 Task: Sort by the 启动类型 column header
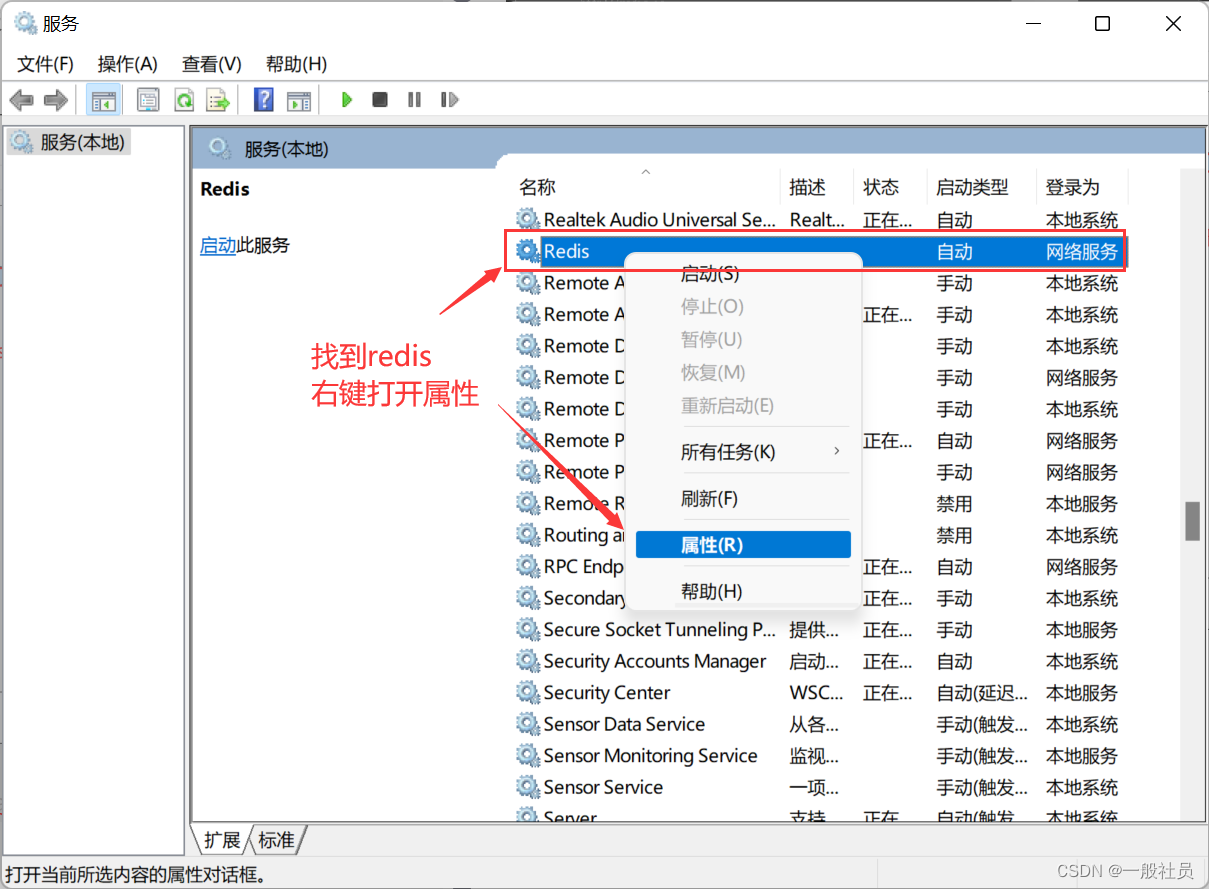[x=981, y=187]
